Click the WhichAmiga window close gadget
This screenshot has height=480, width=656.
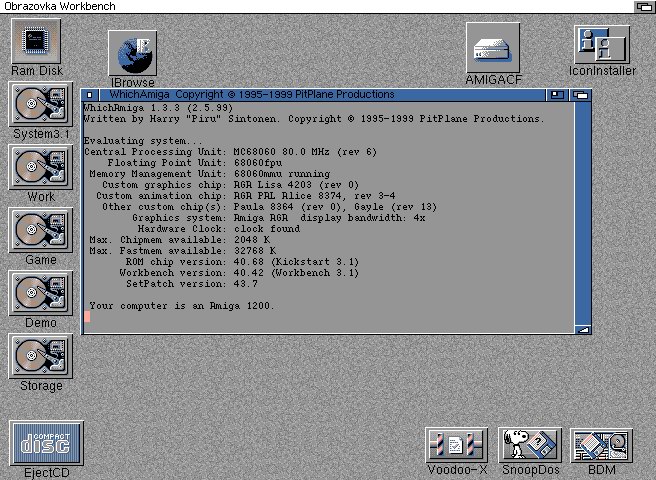pyautogui.click(x=90, y=95)
